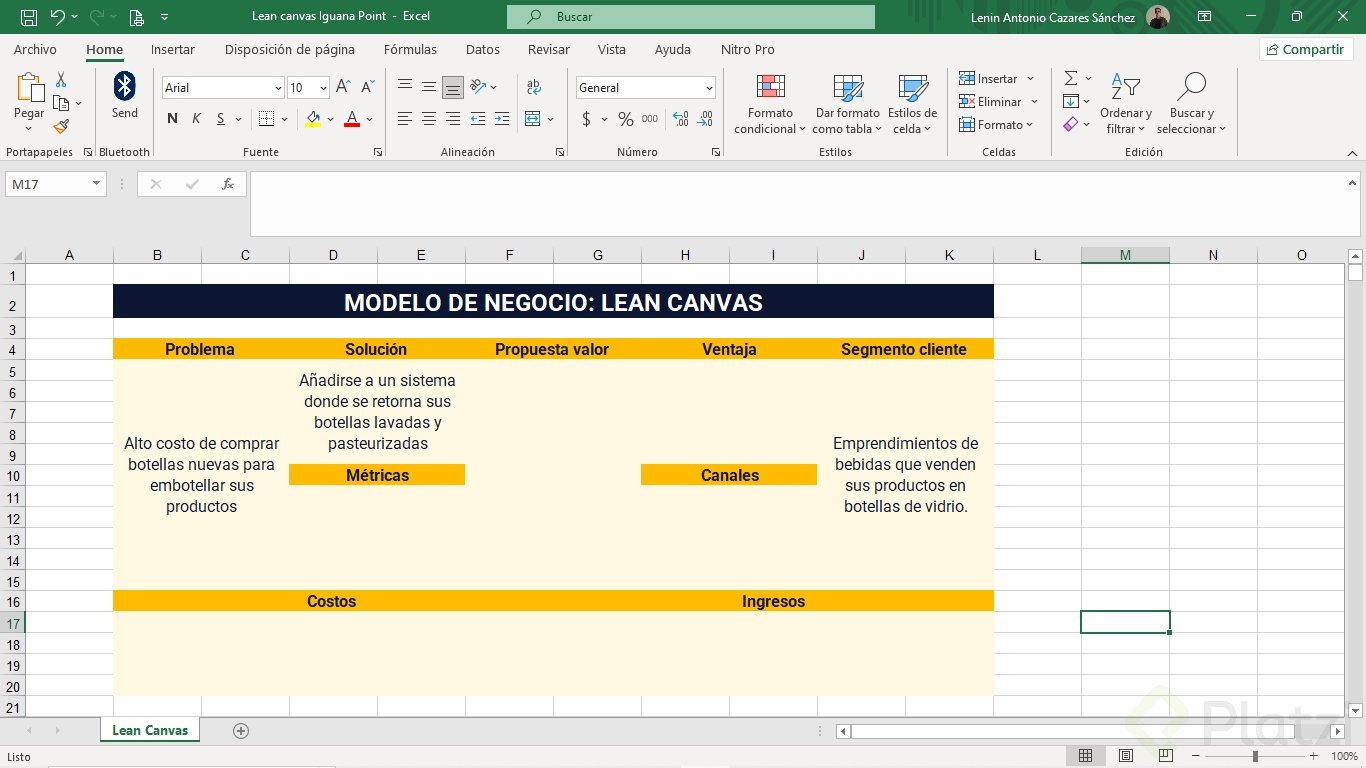Apply comma thousands separator style
The width and height of the screenshot is (1366, 768).
(650, 119)
